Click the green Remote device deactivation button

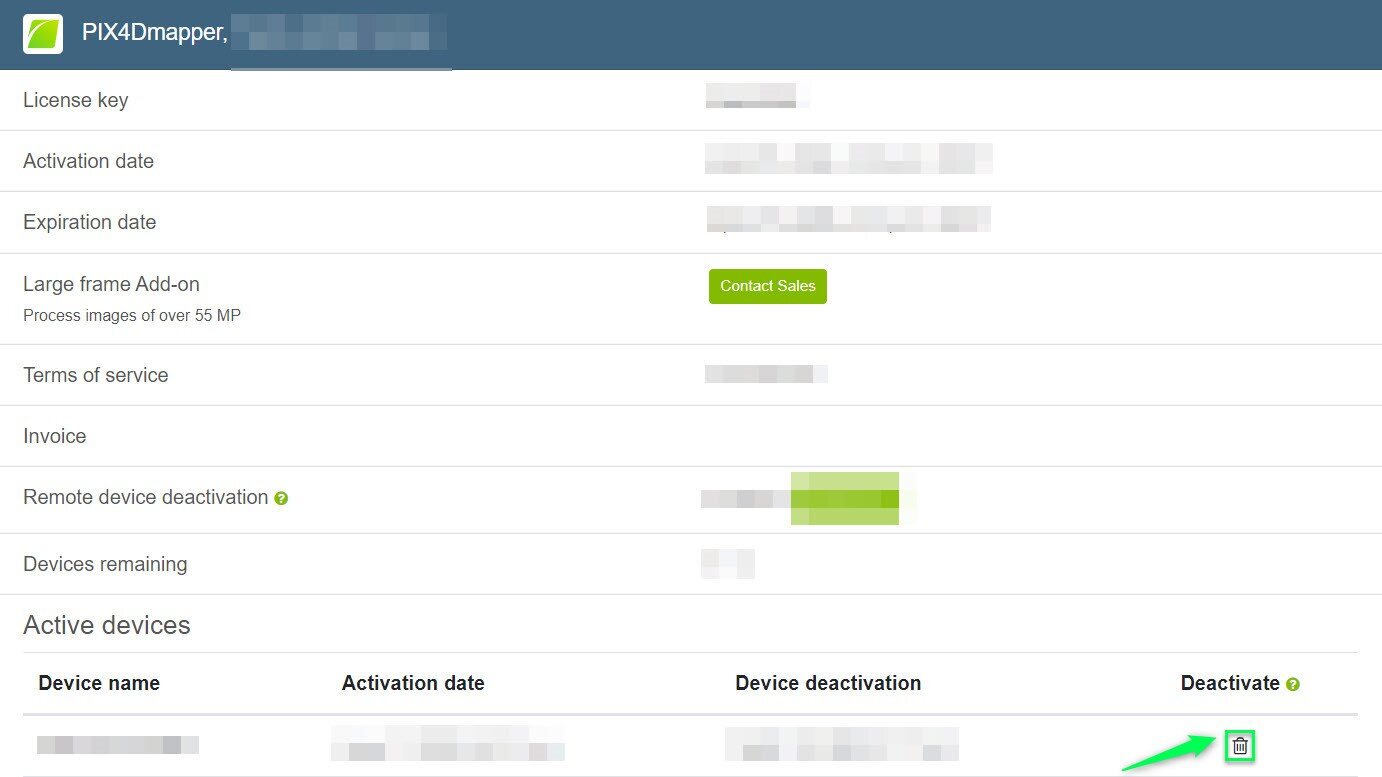pos(845,498)
